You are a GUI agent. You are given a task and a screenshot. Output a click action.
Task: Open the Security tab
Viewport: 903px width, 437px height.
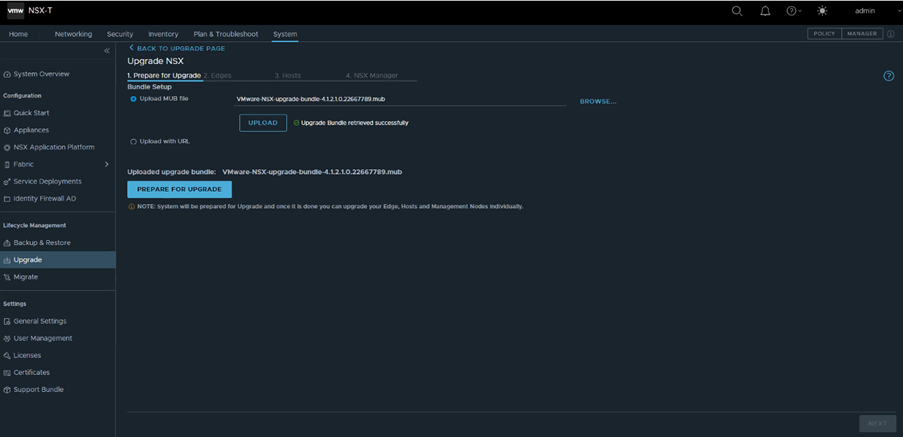pos(120,34)
